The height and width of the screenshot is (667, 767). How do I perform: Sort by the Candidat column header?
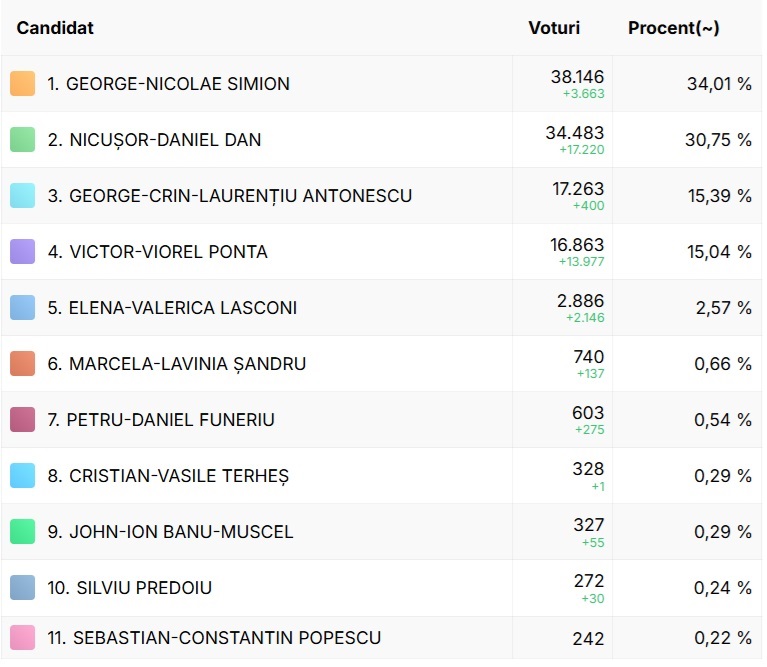click(55, 28)
